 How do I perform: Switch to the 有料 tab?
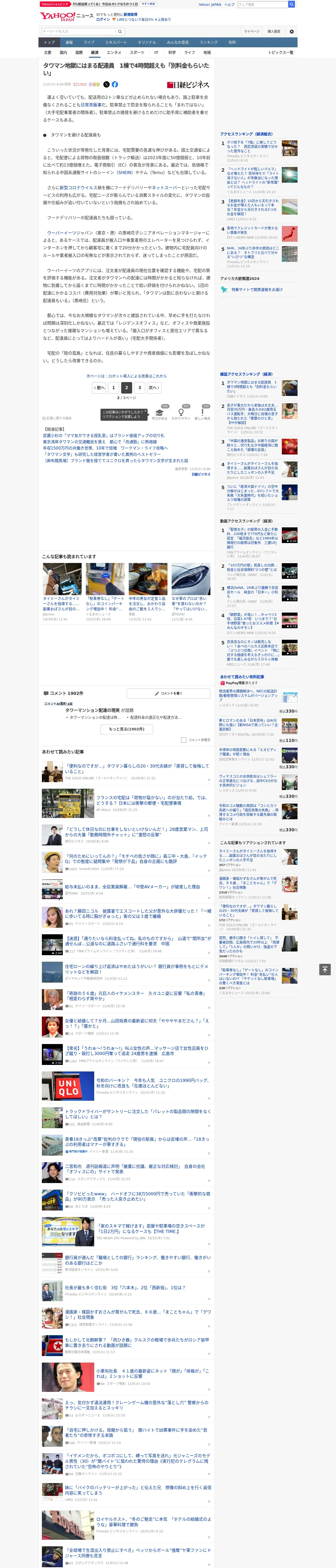coord(232,43)
